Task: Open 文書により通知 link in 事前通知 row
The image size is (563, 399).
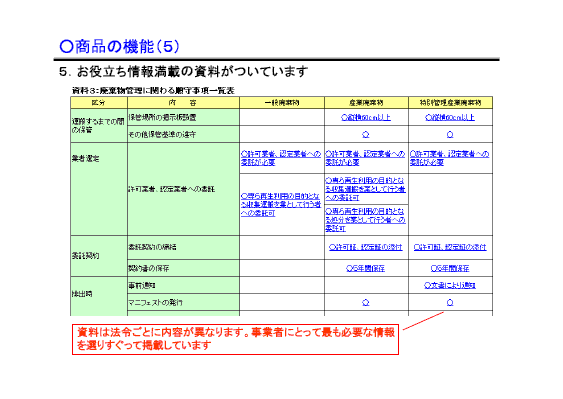Action: tap(450, 285)
